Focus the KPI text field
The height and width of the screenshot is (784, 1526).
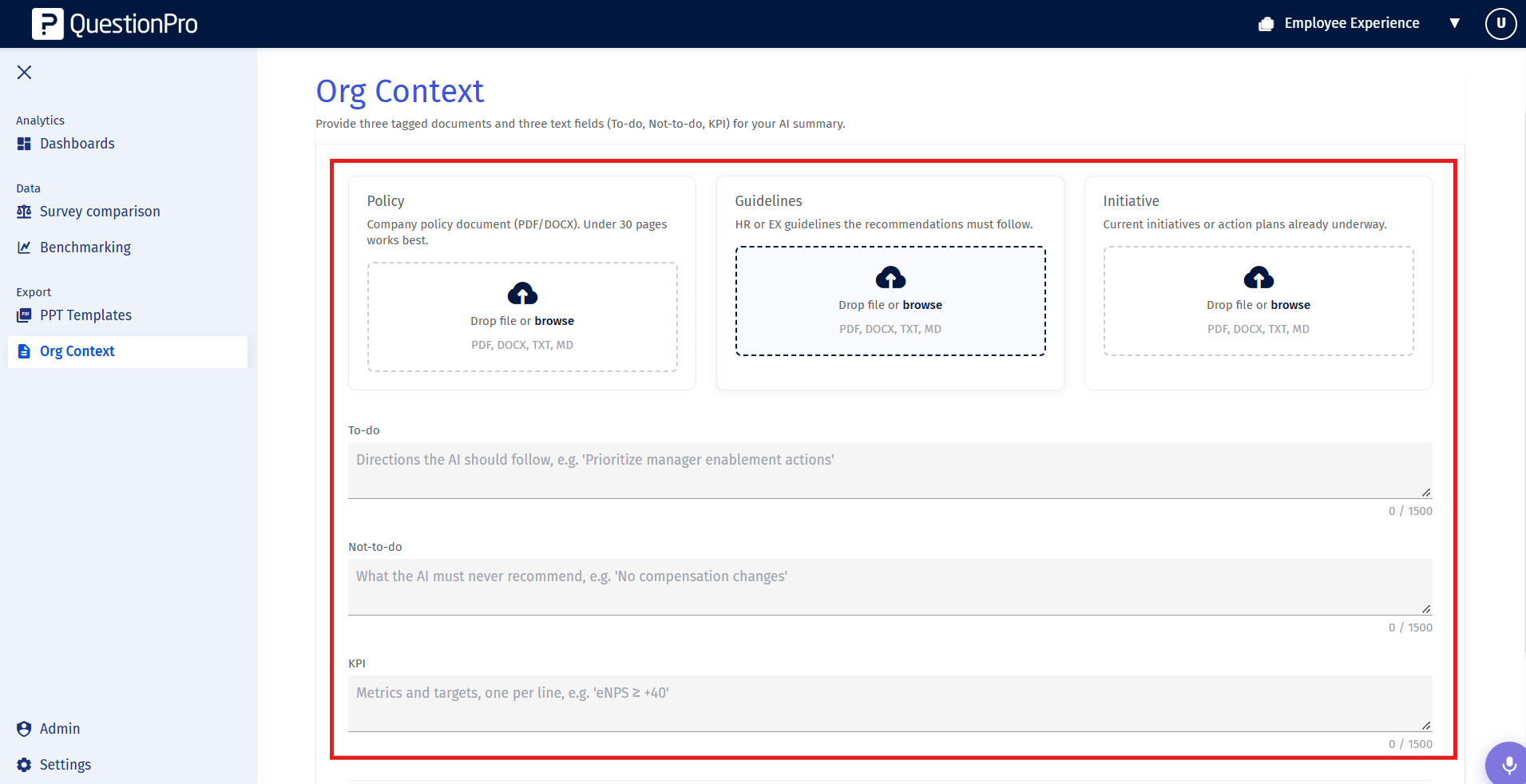pyautogui.click(x=890, y=703)
